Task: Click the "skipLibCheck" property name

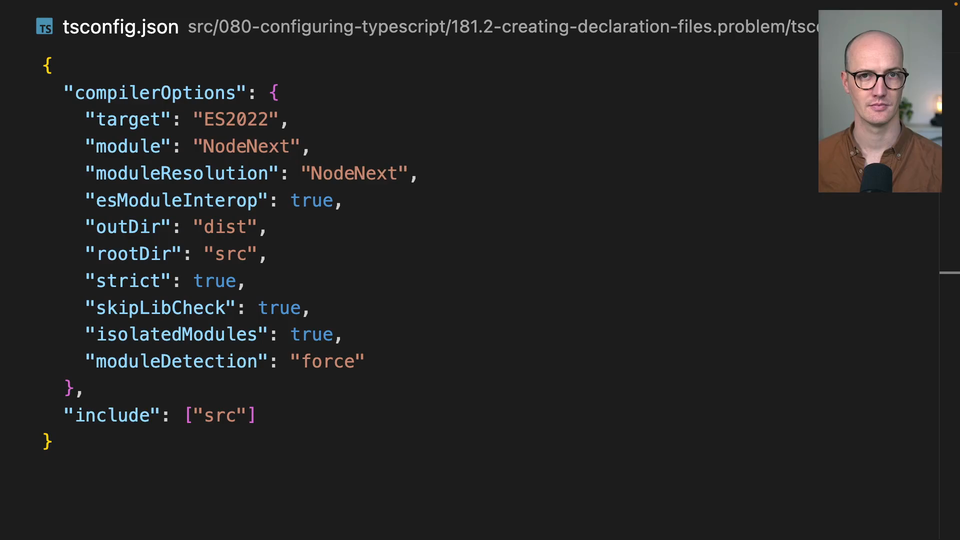Action: click(160, 307)
